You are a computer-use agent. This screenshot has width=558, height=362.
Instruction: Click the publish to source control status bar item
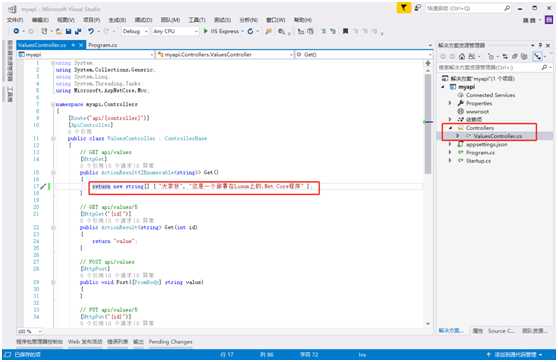point(515,355)
